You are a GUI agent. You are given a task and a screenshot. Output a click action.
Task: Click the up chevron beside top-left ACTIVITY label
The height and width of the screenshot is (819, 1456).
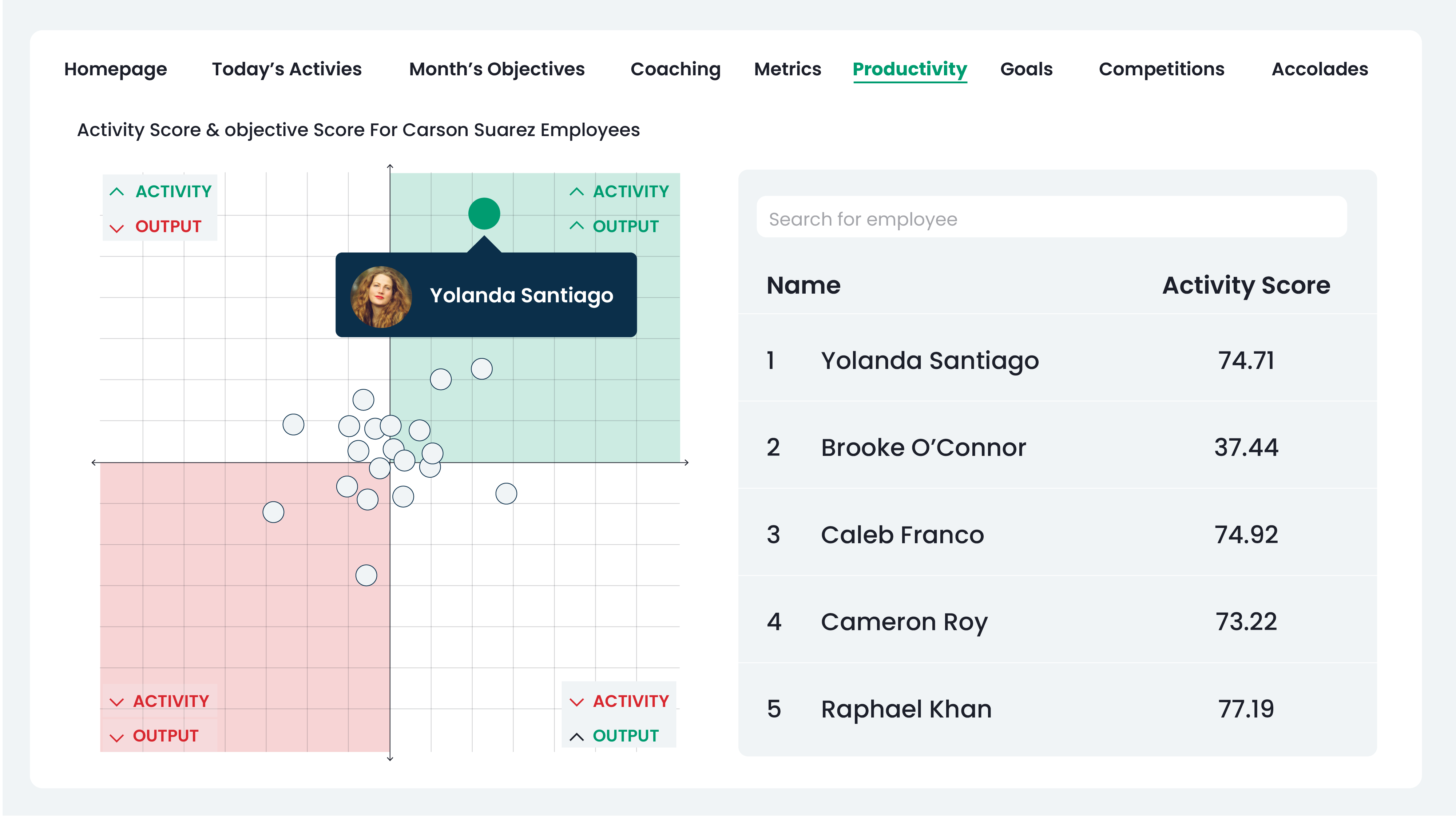pos(116,192)
